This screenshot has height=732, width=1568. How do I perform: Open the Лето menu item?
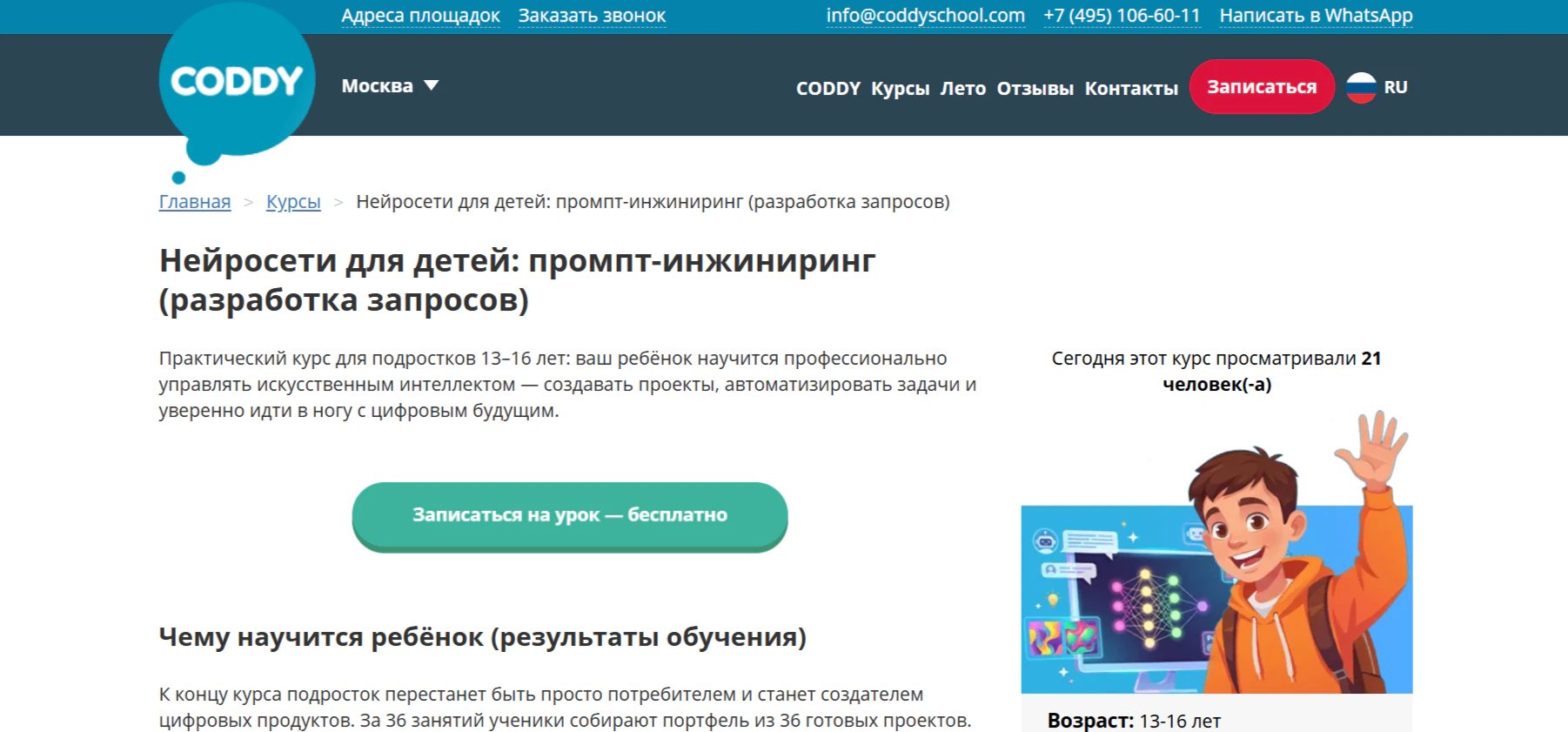pos(962,89)
